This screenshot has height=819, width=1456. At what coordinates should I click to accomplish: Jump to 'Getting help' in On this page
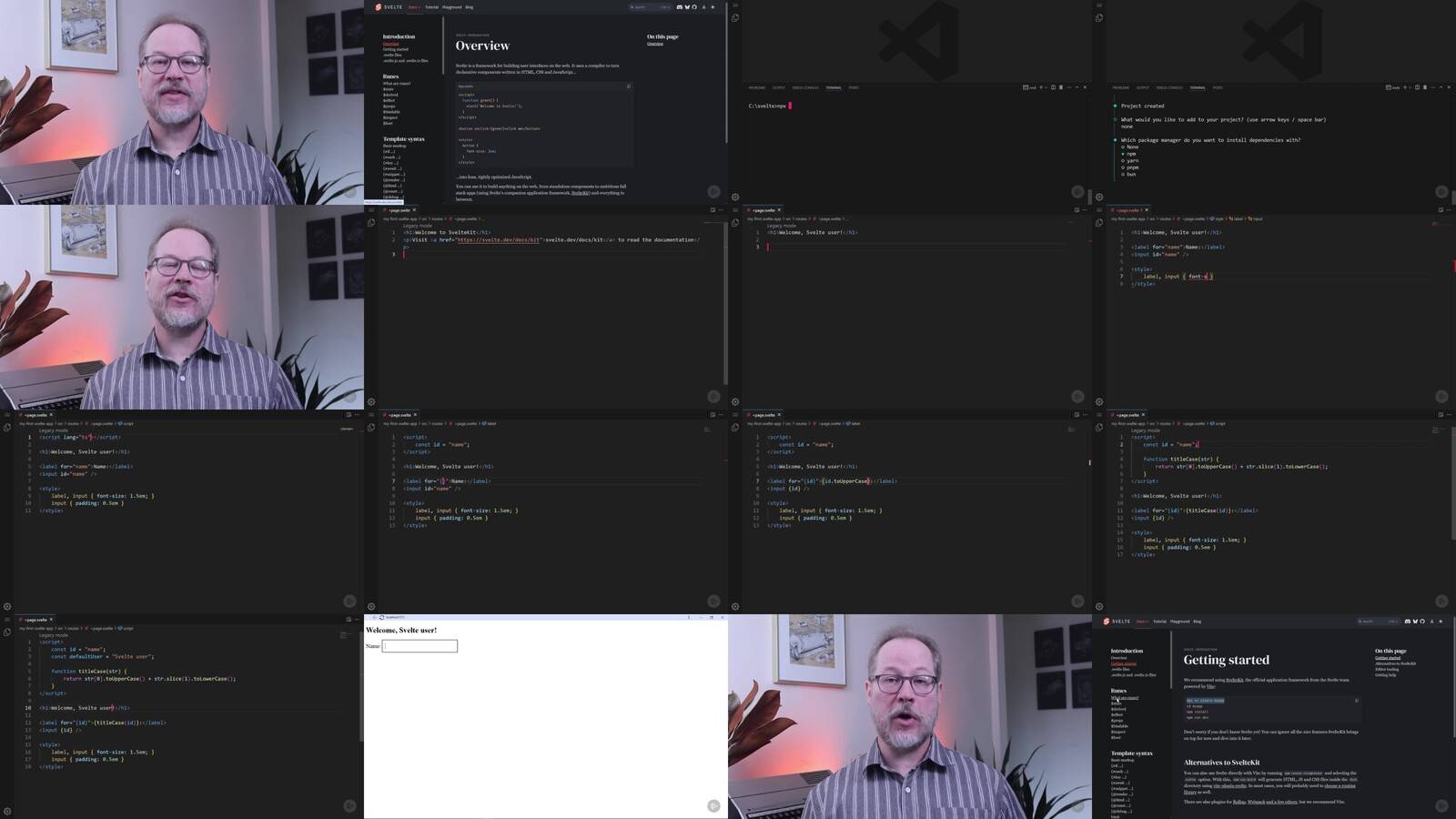1385,675
